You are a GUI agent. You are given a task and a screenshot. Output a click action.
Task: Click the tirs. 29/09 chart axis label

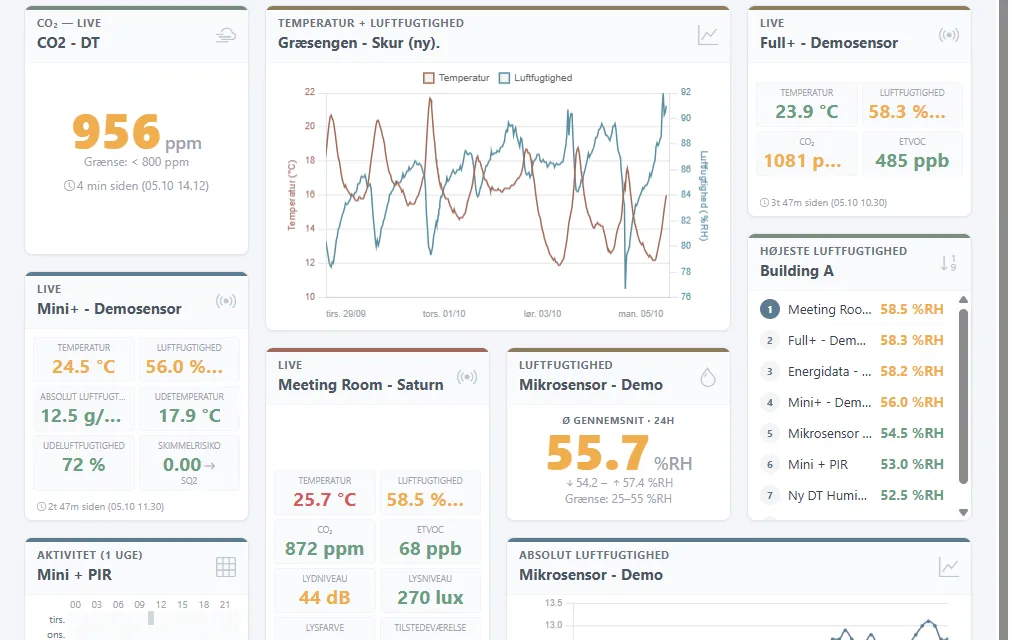[x=346, y=314]
